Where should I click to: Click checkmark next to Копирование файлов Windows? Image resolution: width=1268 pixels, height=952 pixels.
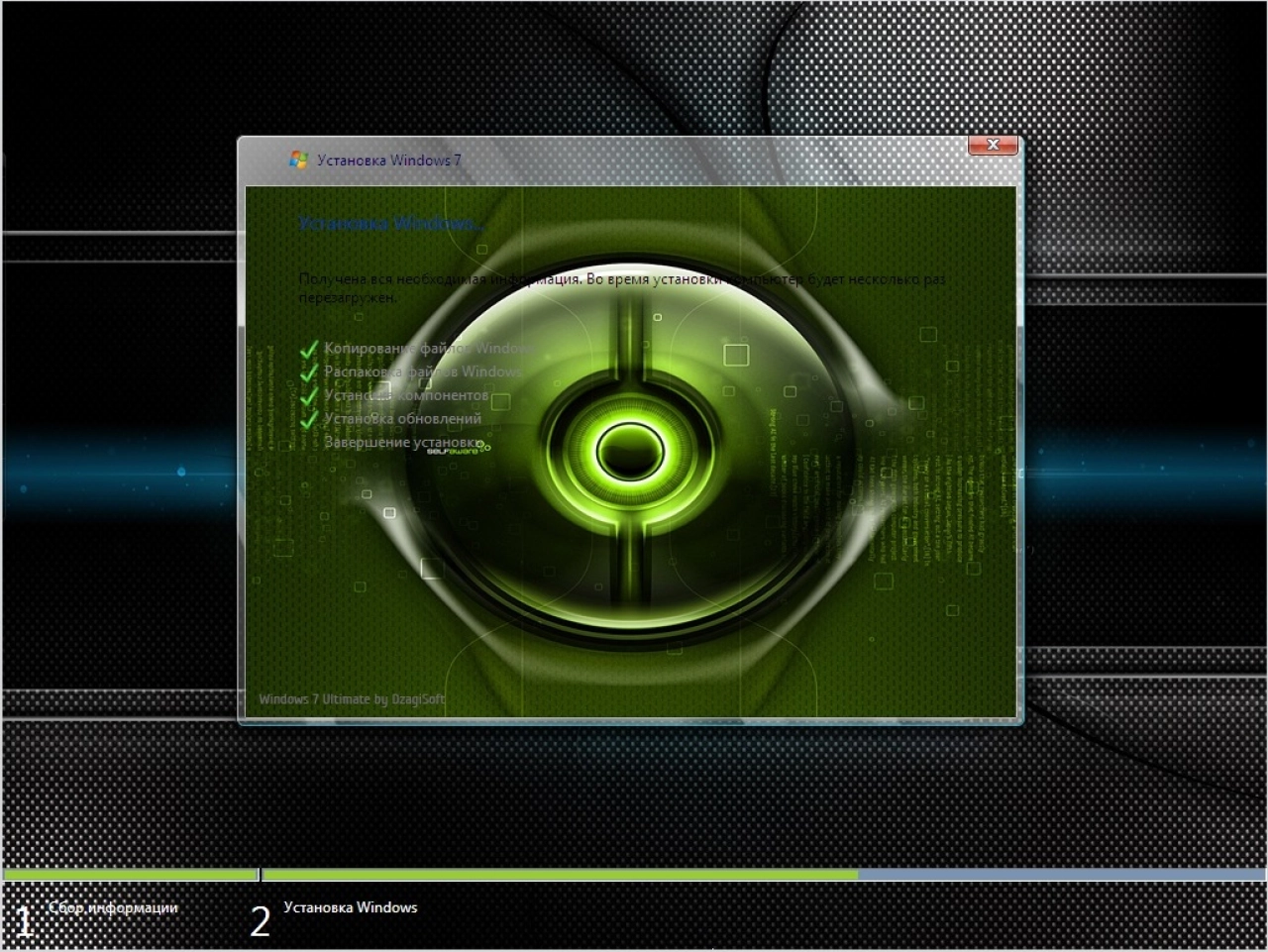pyautogui.click(x=308, y=349)
